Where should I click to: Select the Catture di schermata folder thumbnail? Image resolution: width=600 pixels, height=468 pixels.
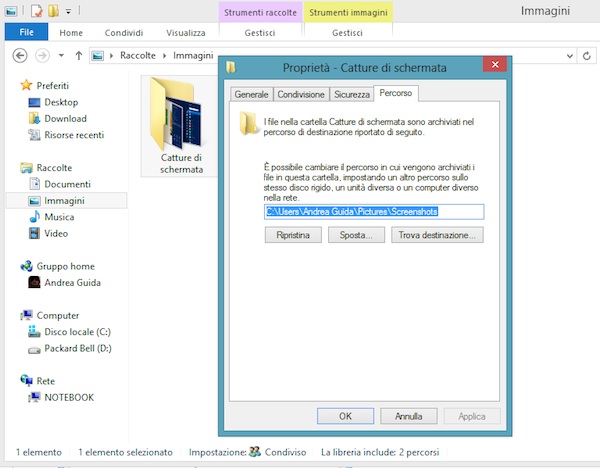tap(181, 125)
